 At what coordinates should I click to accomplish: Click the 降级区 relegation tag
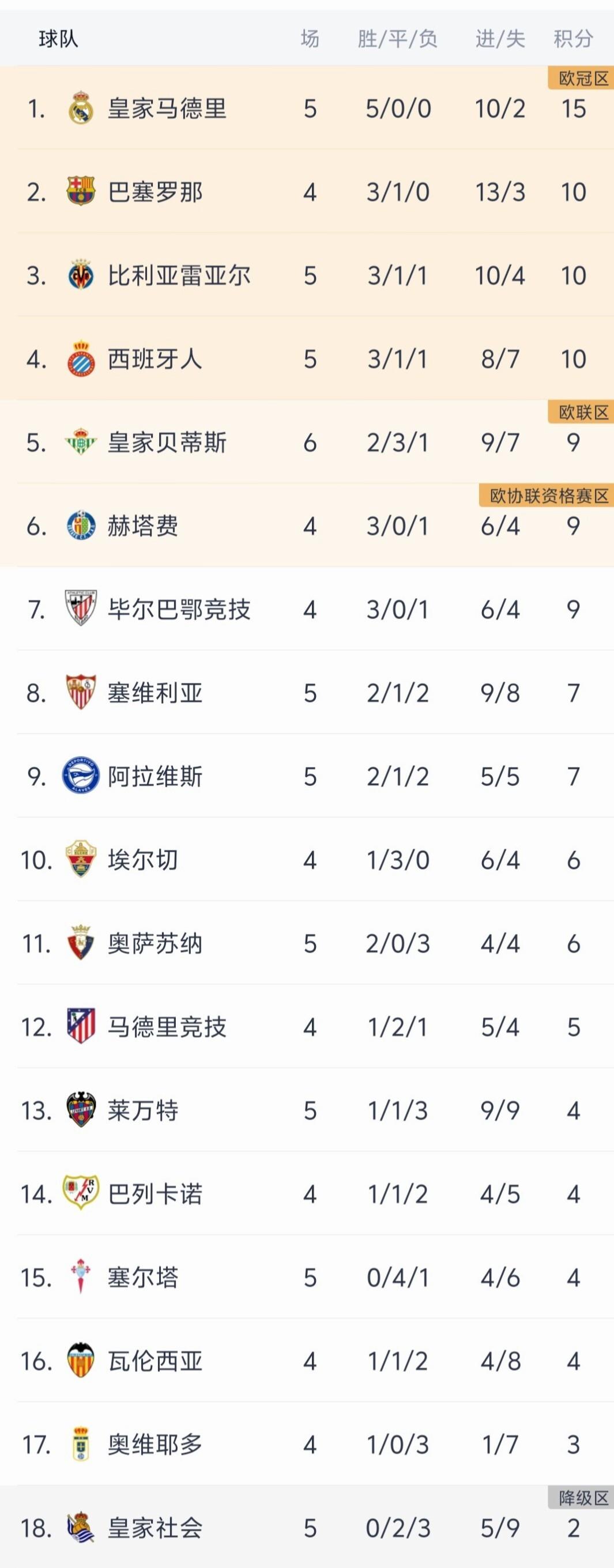[x=583, y=1498]
